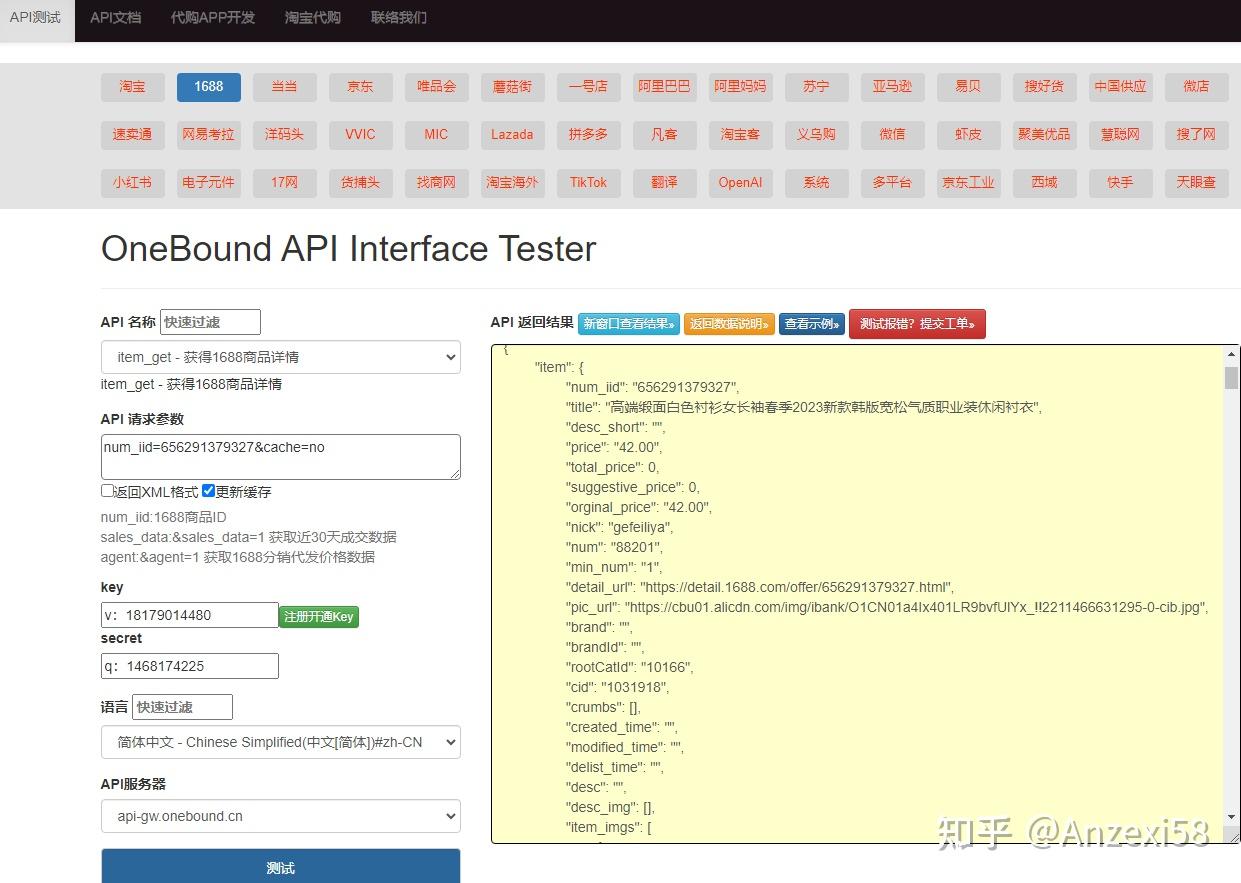Open the api-gw.onebound.cn server dropdown

(280, 816)
